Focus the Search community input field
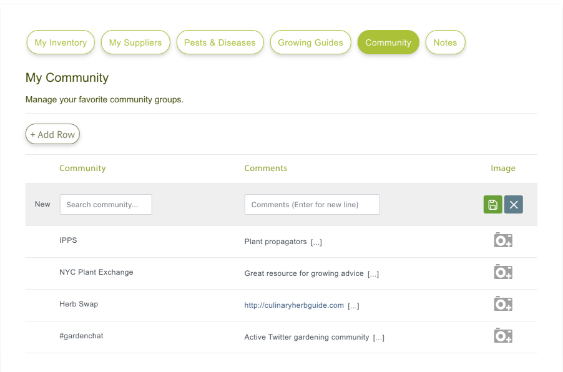 click(106, 205)
